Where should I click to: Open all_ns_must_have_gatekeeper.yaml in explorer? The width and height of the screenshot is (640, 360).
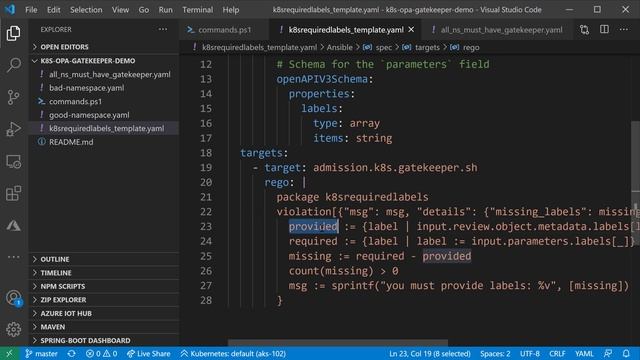click(104, 74)
